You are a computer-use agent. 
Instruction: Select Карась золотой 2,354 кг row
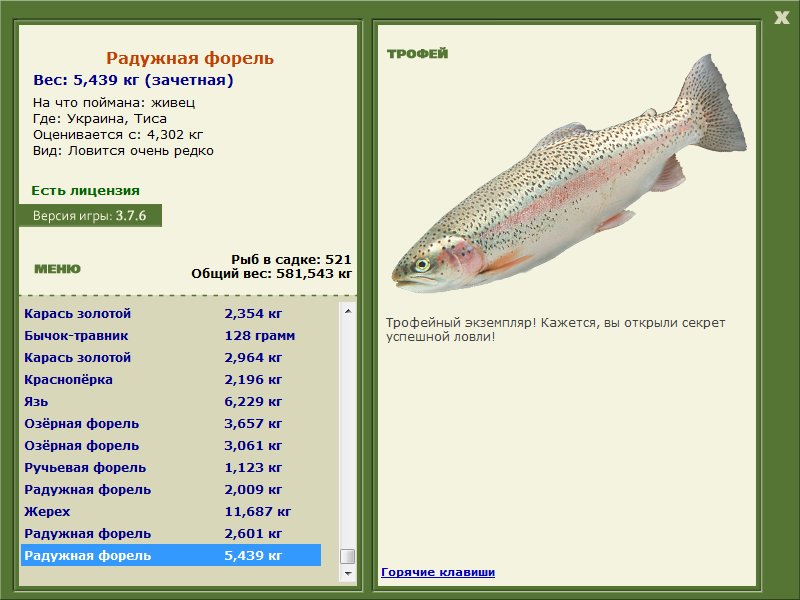pyautogui.click(x=171, y=313)
